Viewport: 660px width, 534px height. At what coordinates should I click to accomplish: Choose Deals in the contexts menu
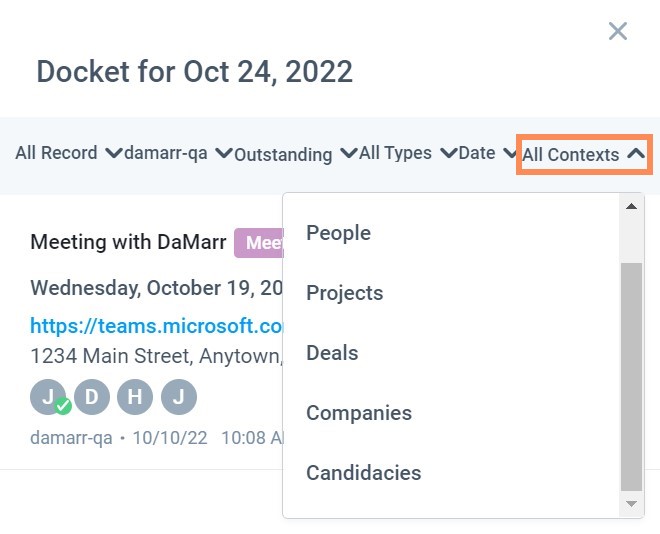(332, 353)
